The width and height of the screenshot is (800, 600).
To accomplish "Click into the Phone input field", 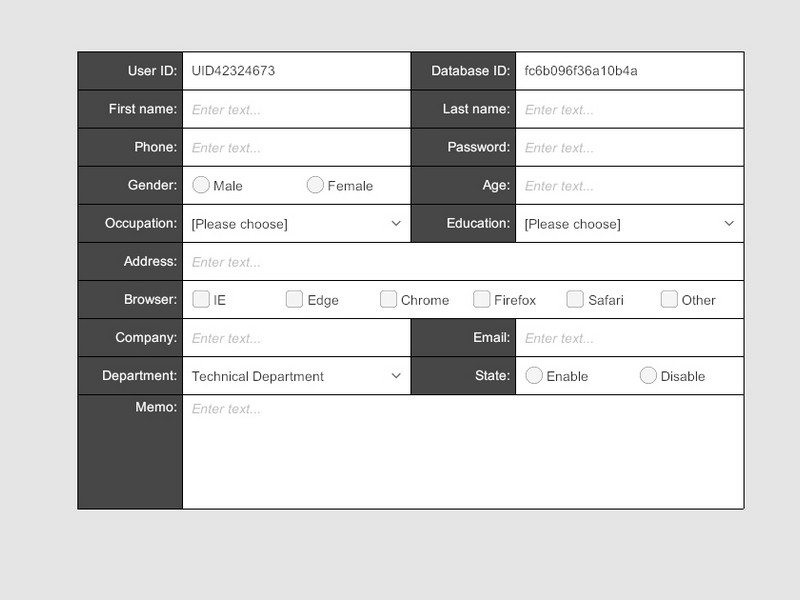I will pos(296,147).
